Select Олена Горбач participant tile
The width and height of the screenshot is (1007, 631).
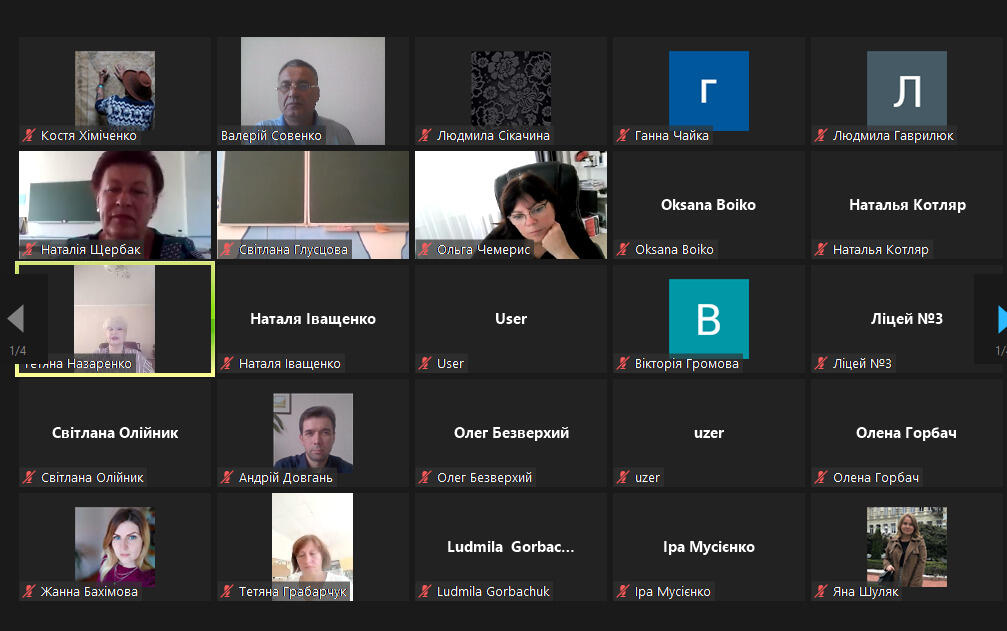point(906,433)
